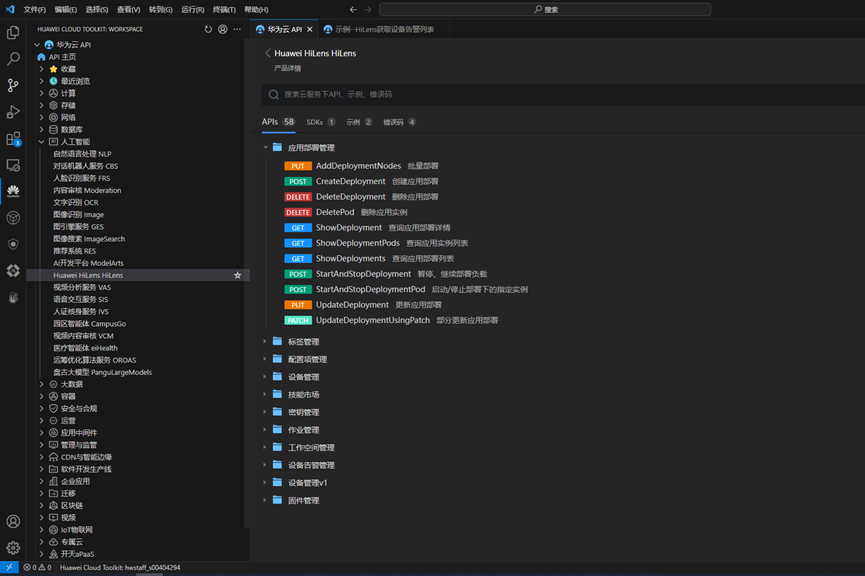Open the 编辑(E) menu
865x576 pixels.
[x=66, y=9]
